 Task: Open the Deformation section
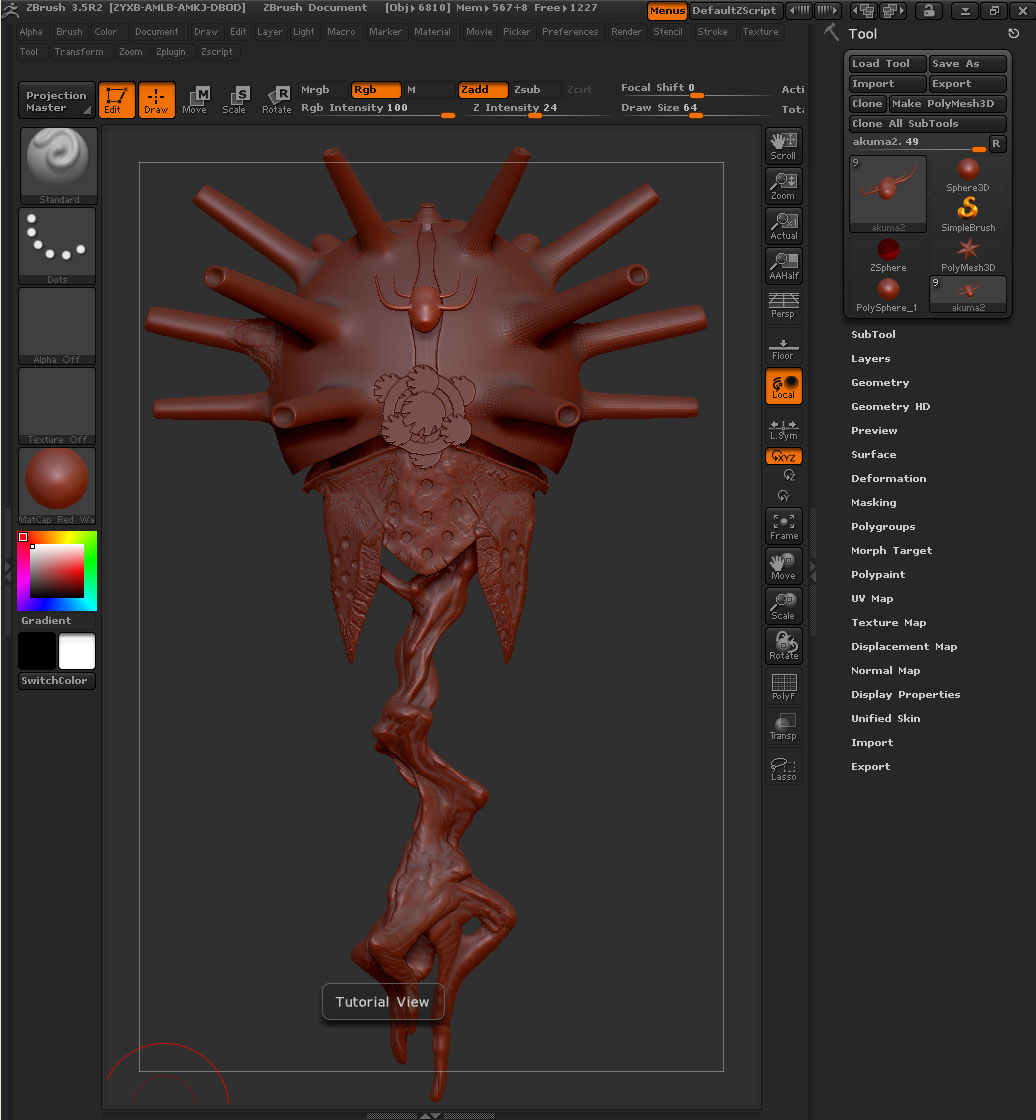pyautogui.click(x=888, y=479)
